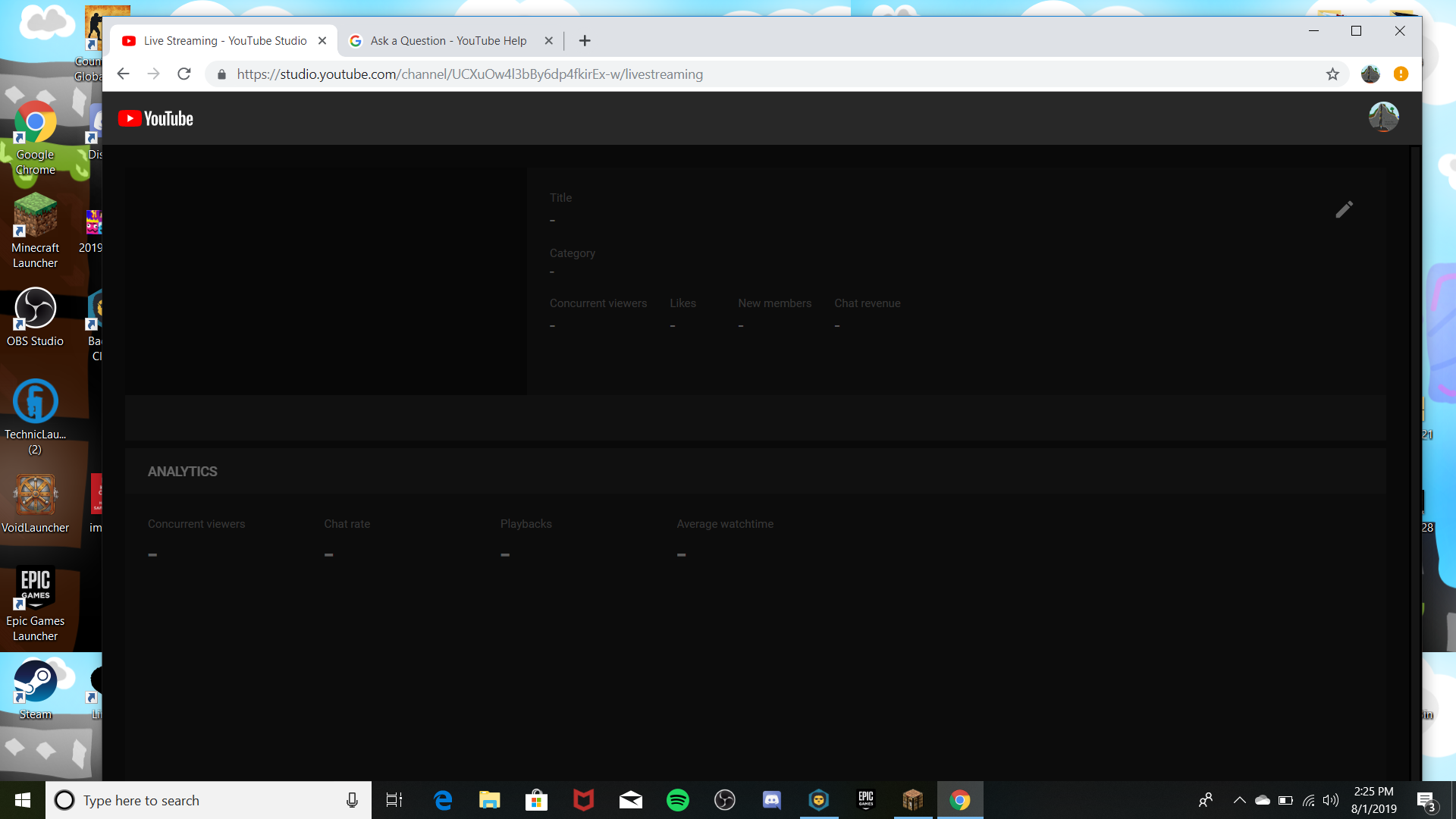Click the YouTube logo in header
1456x819 pixels.
point(156,119)
